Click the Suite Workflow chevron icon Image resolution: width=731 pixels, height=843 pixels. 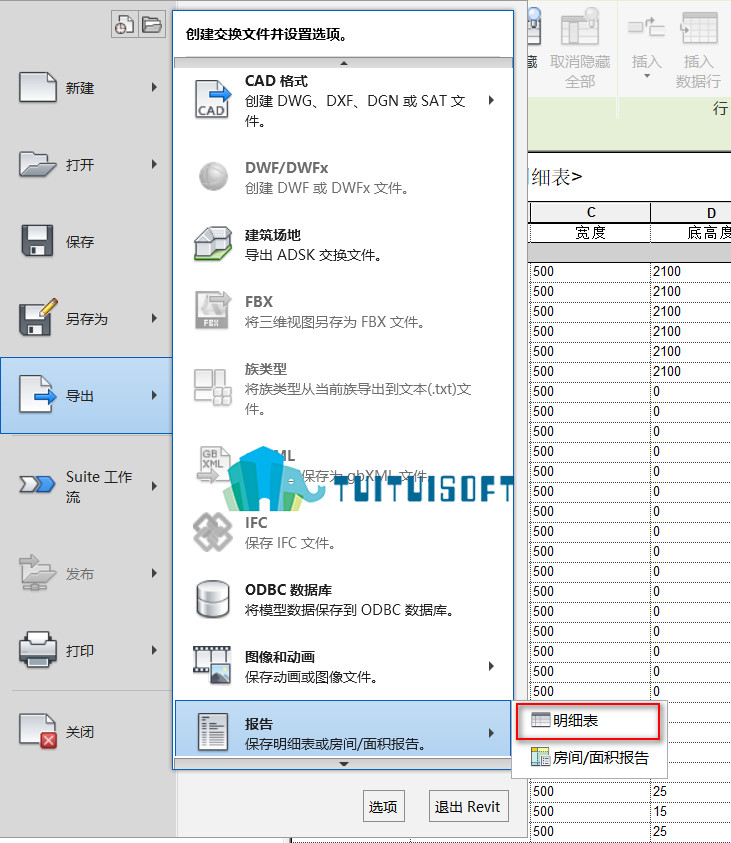point(37,484)
